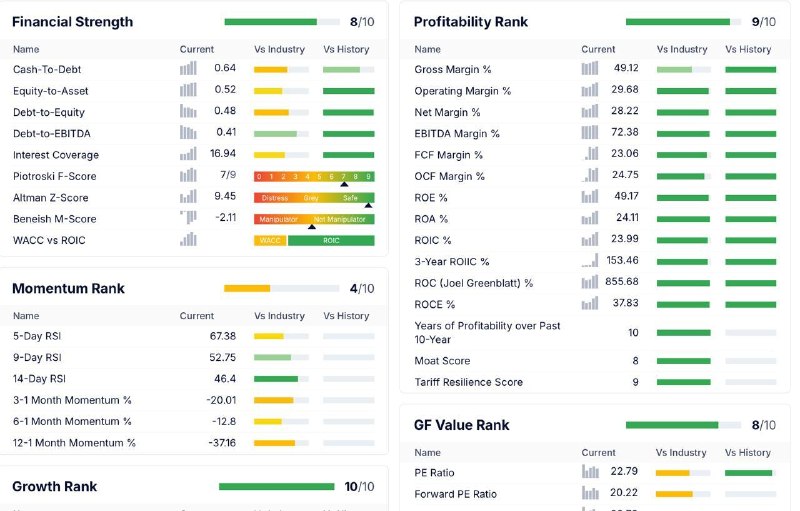Open the Beneish M-Score mini chart icon

(188, 218)
